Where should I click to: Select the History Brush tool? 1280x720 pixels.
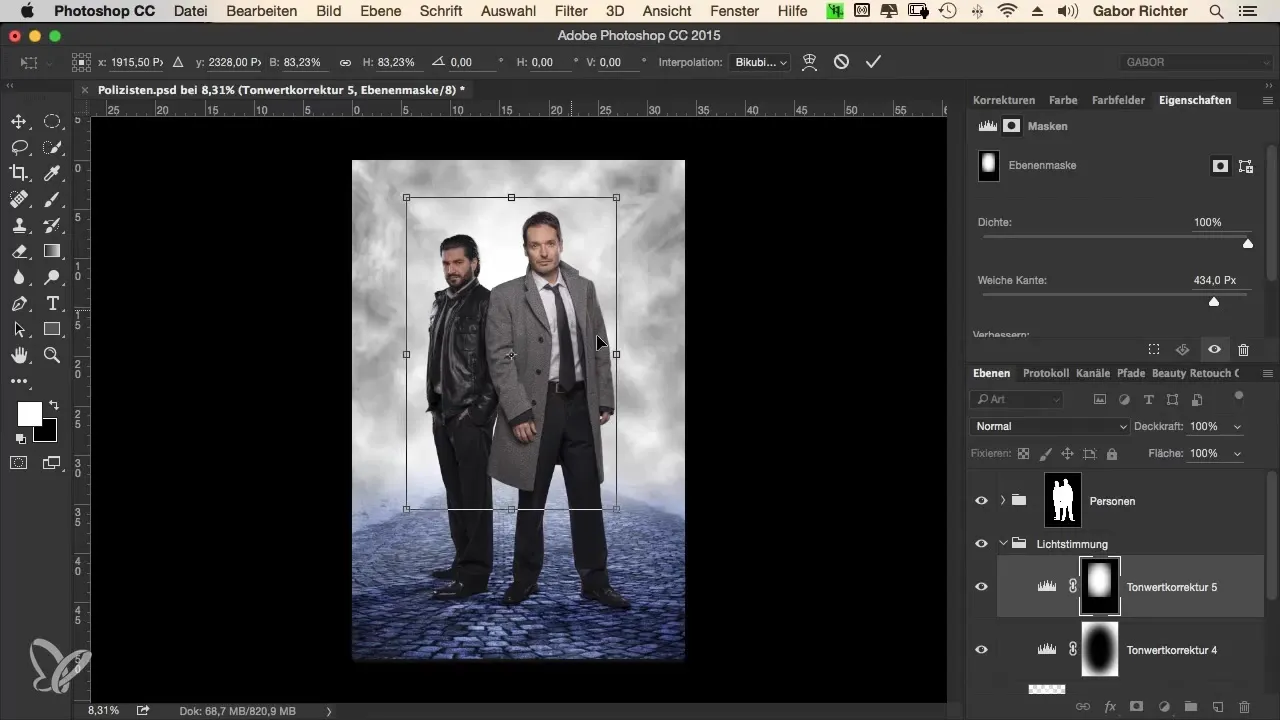point(52,225)
